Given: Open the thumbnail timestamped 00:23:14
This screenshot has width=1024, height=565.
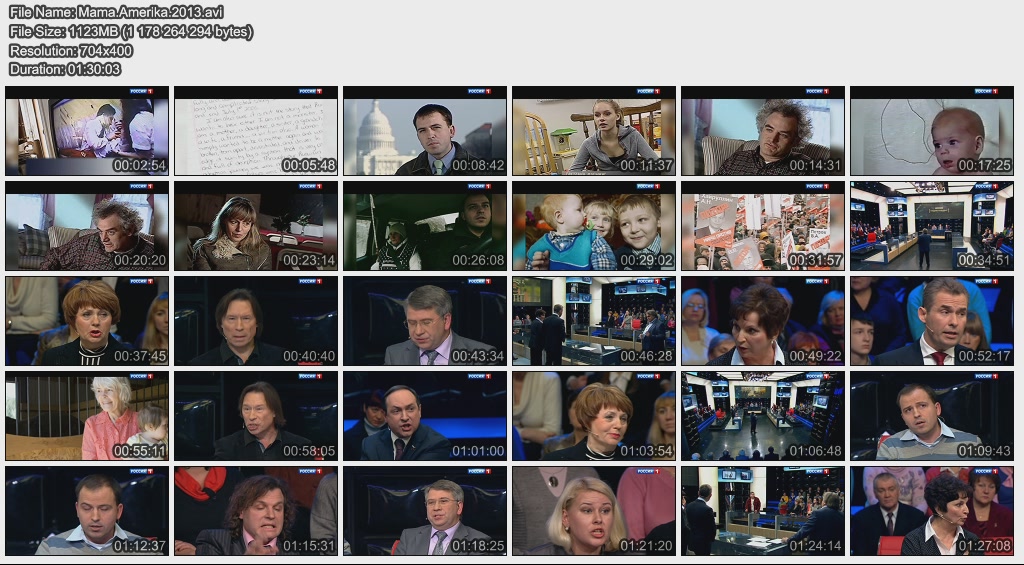Looking at the screenshot, I should tap(256, 226).
